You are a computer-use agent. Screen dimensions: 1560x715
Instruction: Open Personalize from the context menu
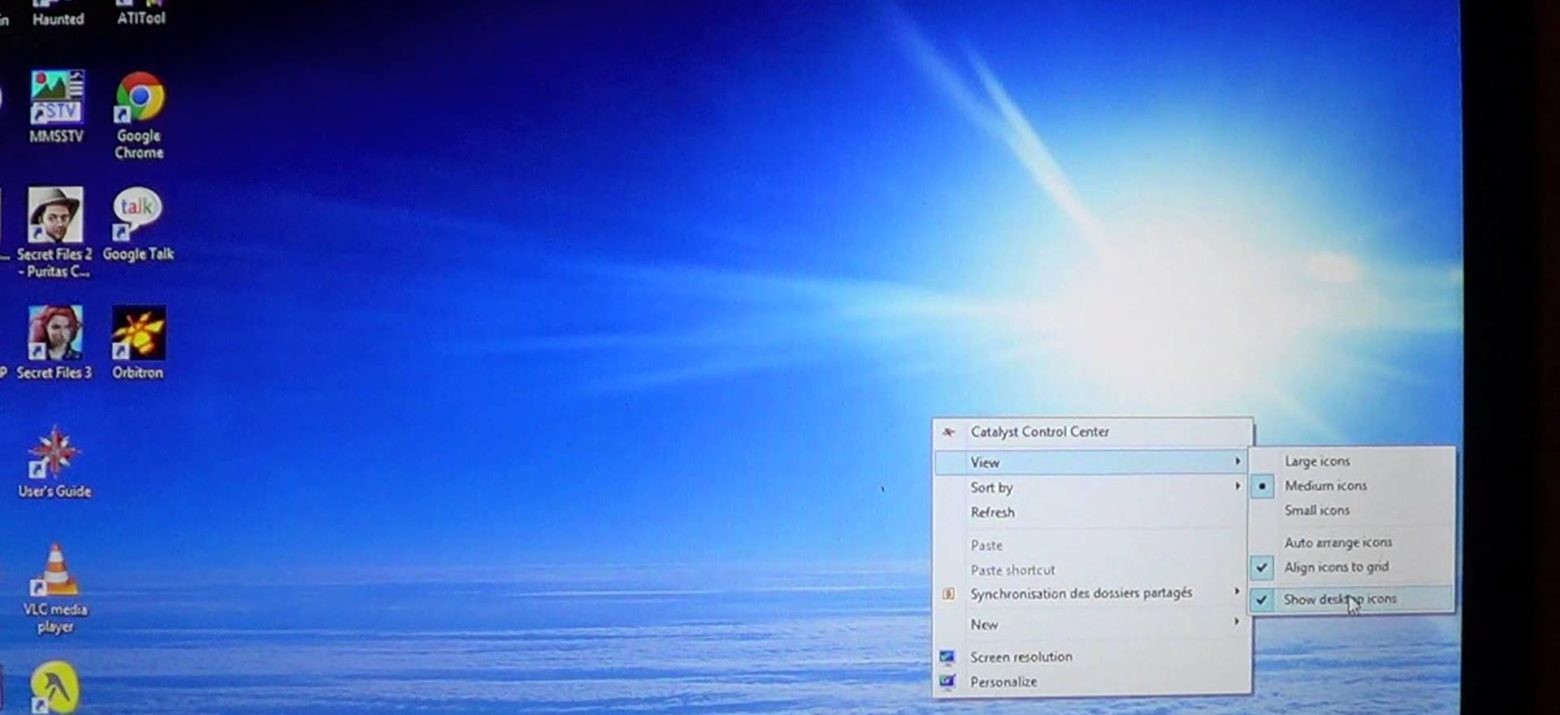coord(1003,681)
